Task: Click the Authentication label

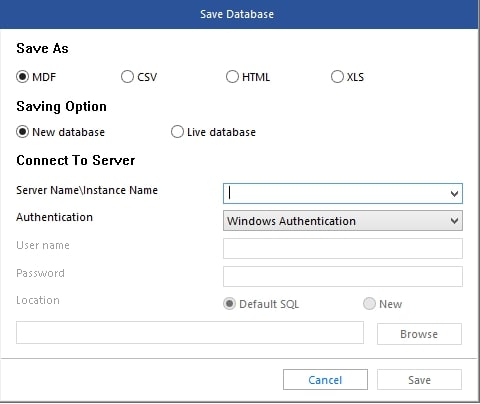Action: [x=54, y=217]
